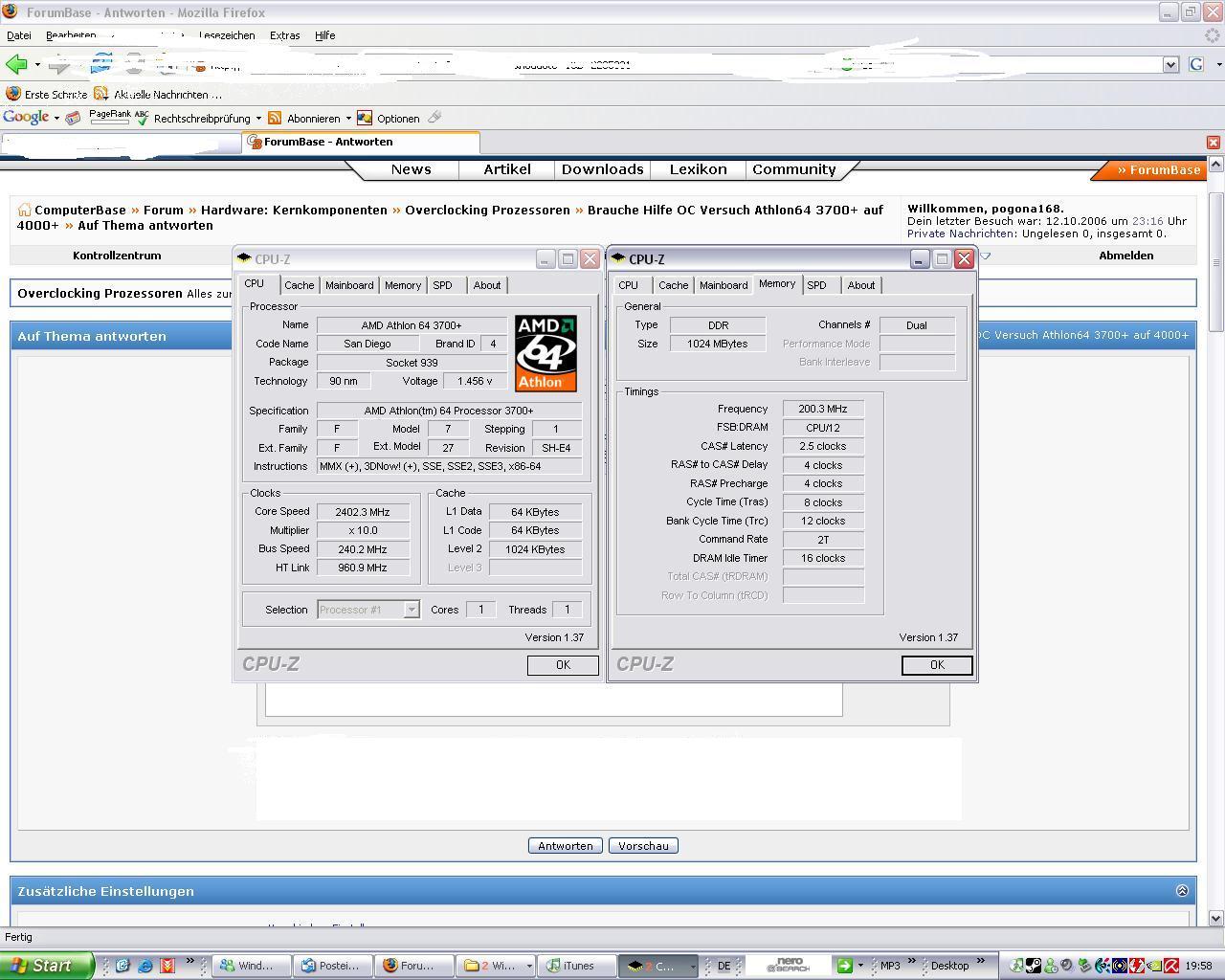The height and width of the screenshot is (980, 1225).
Task: Click the Lexikon navigation tab
Action: tap(699, 169)
